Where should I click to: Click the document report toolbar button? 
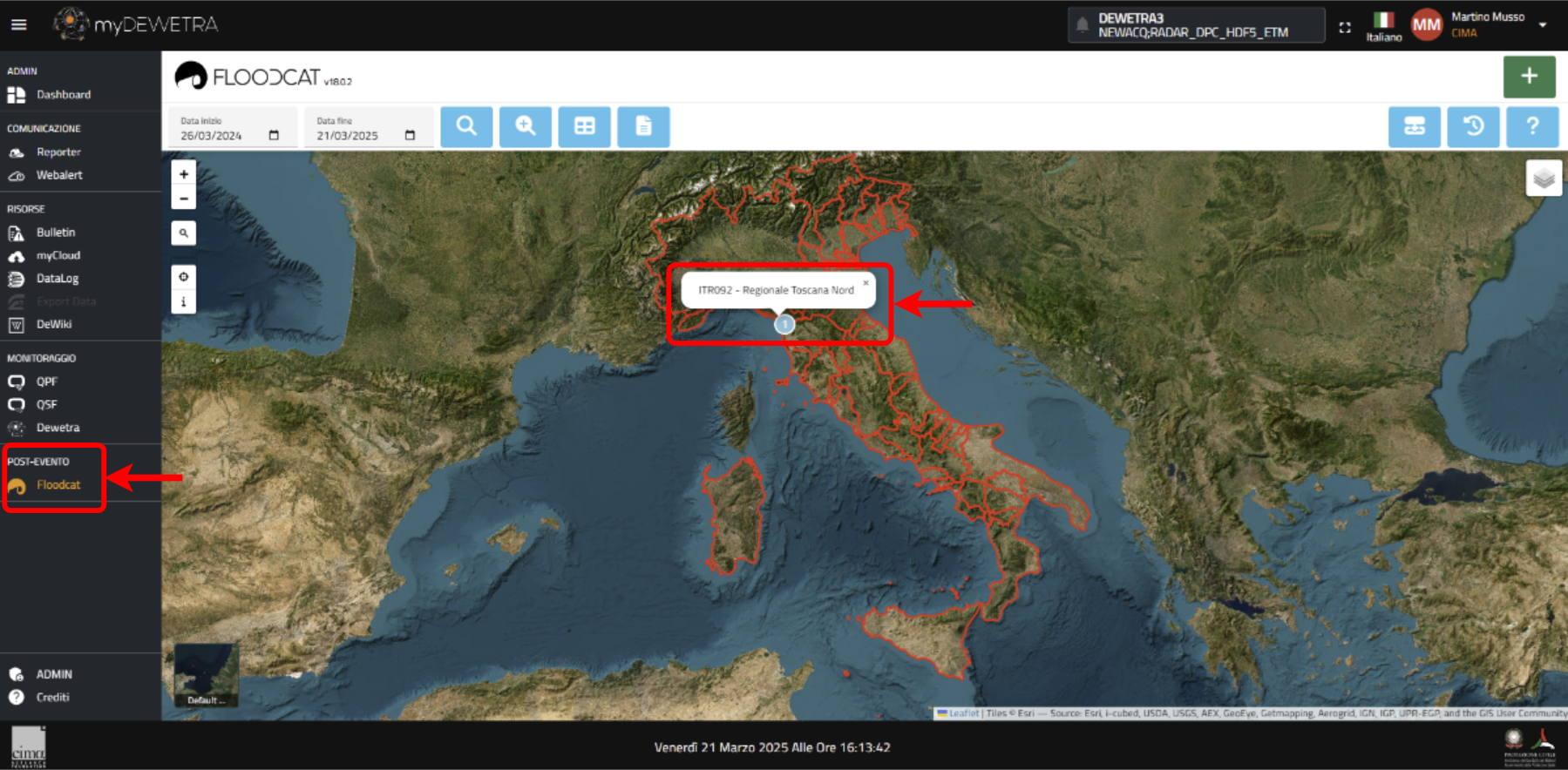tap(643, 126)
